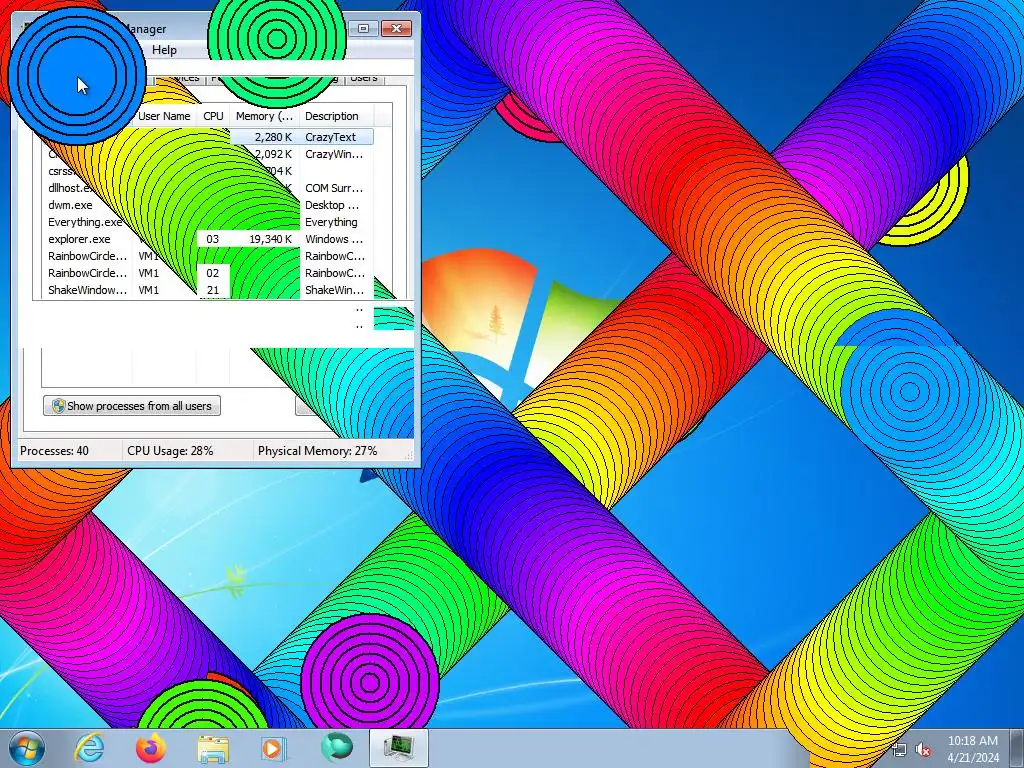Click the COM Surr... description cell

click(x=334, y=188)
